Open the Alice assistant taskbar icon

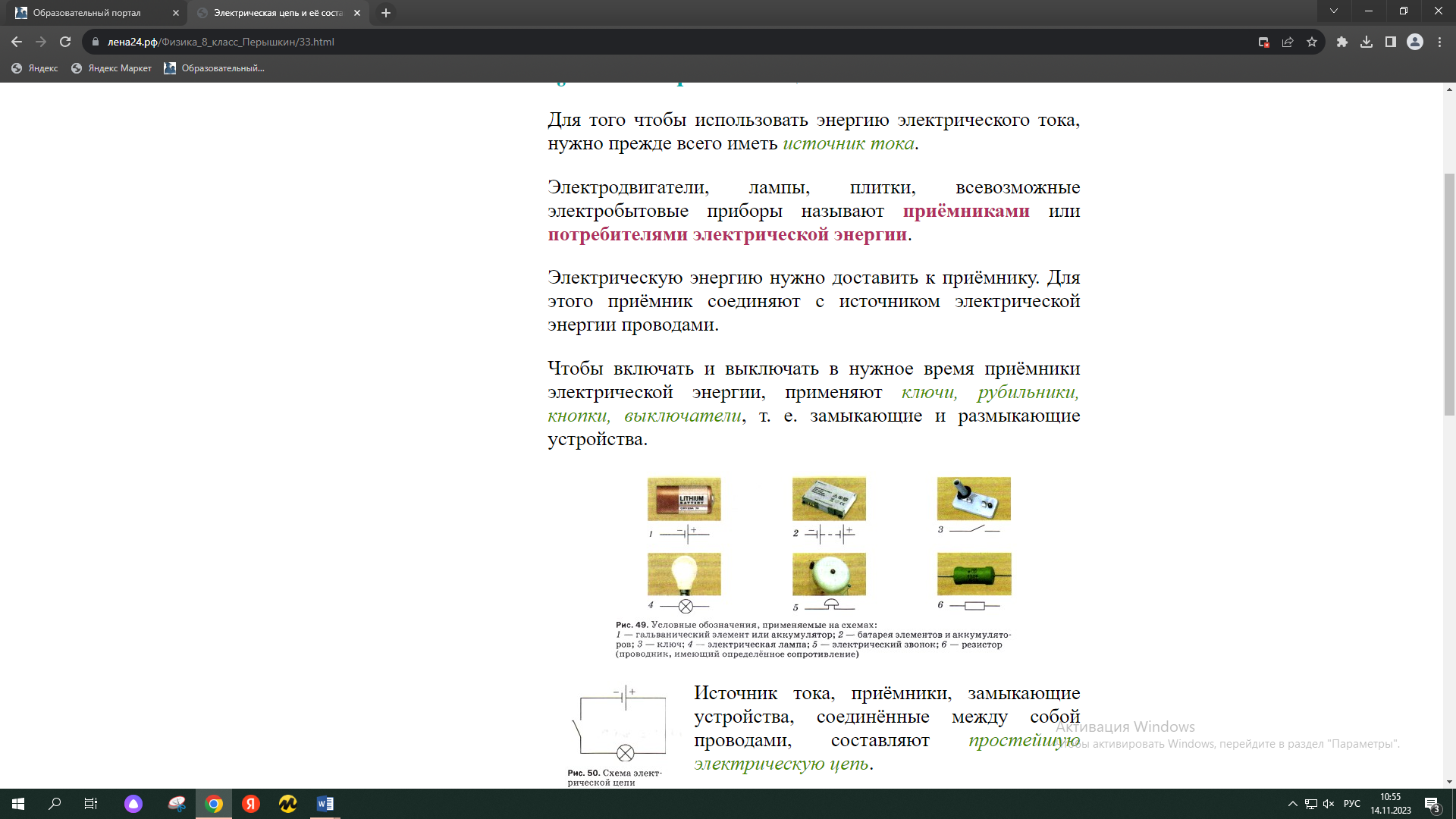coord(133,804)
